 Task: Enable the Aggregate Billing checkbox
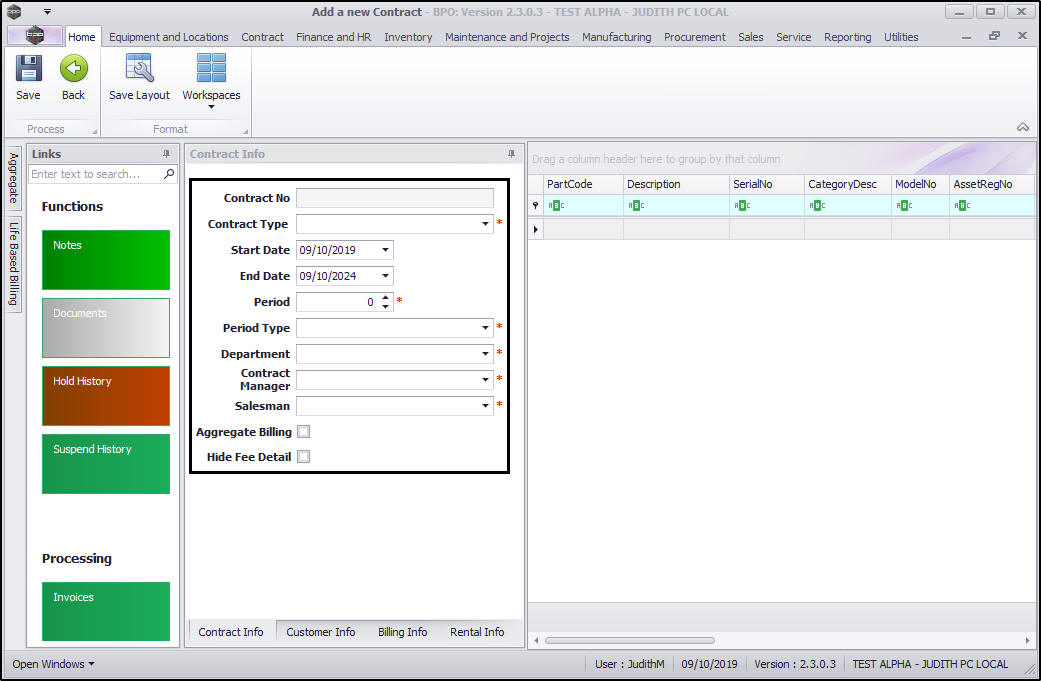[x=304, y=432]
